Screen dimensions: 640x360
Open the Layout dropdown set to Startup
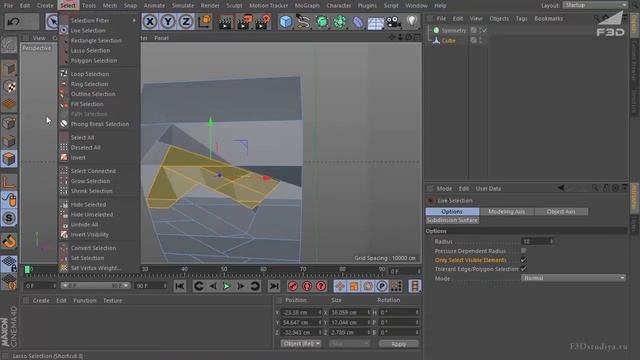(x=595, y=5)
